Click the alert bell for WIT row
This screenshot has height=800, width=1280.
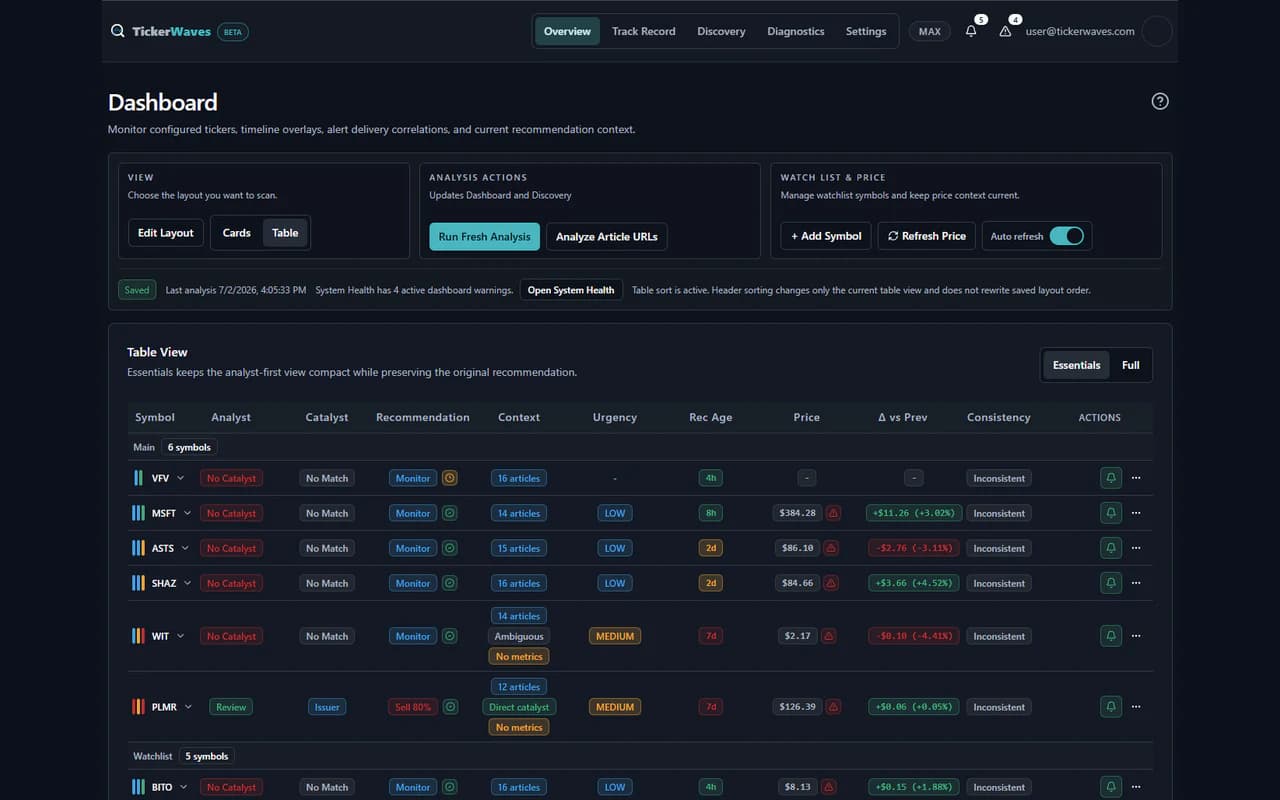(x=1111, y=636)
